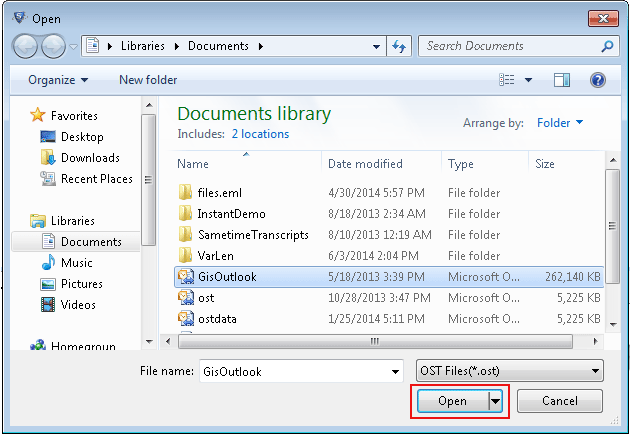Open help with the question mark icon
The width and height of the screenshot is (630, 434).
[x=597, y=80]
